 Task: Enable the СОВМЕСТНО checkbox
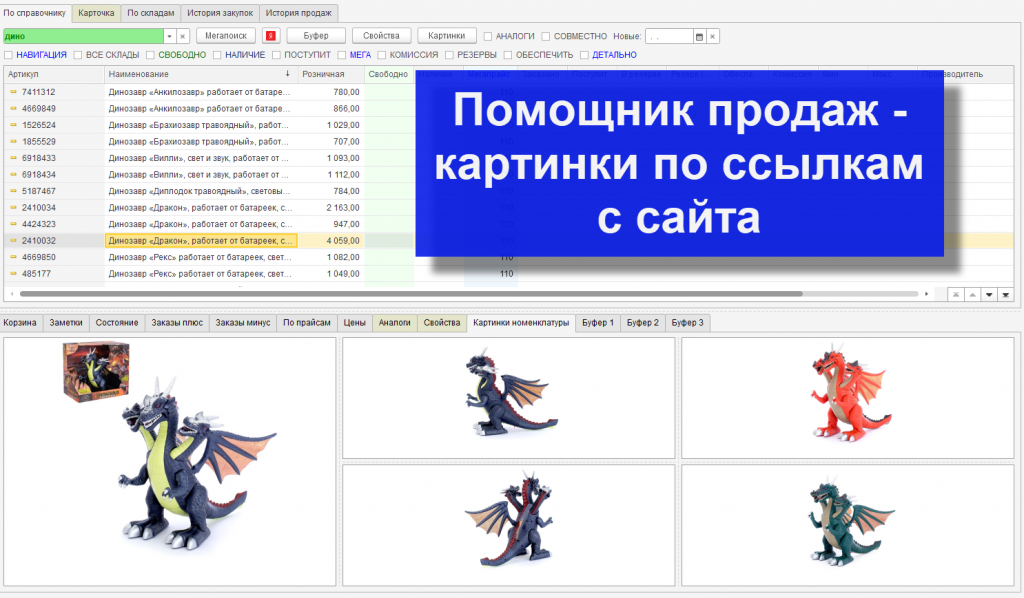(x=546, y=37)
